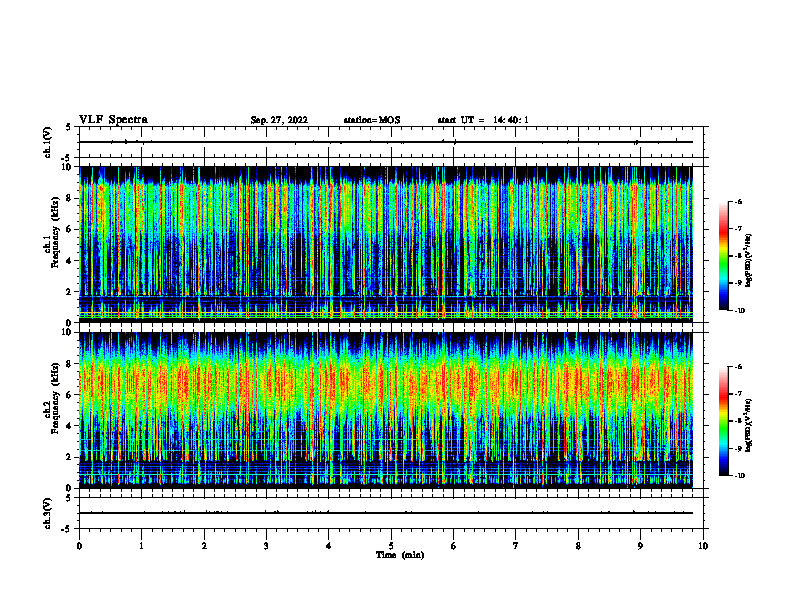792x612 pixels.
Task: Select the date text "Sep. 27, 2022"
Action: pos(279,120)
